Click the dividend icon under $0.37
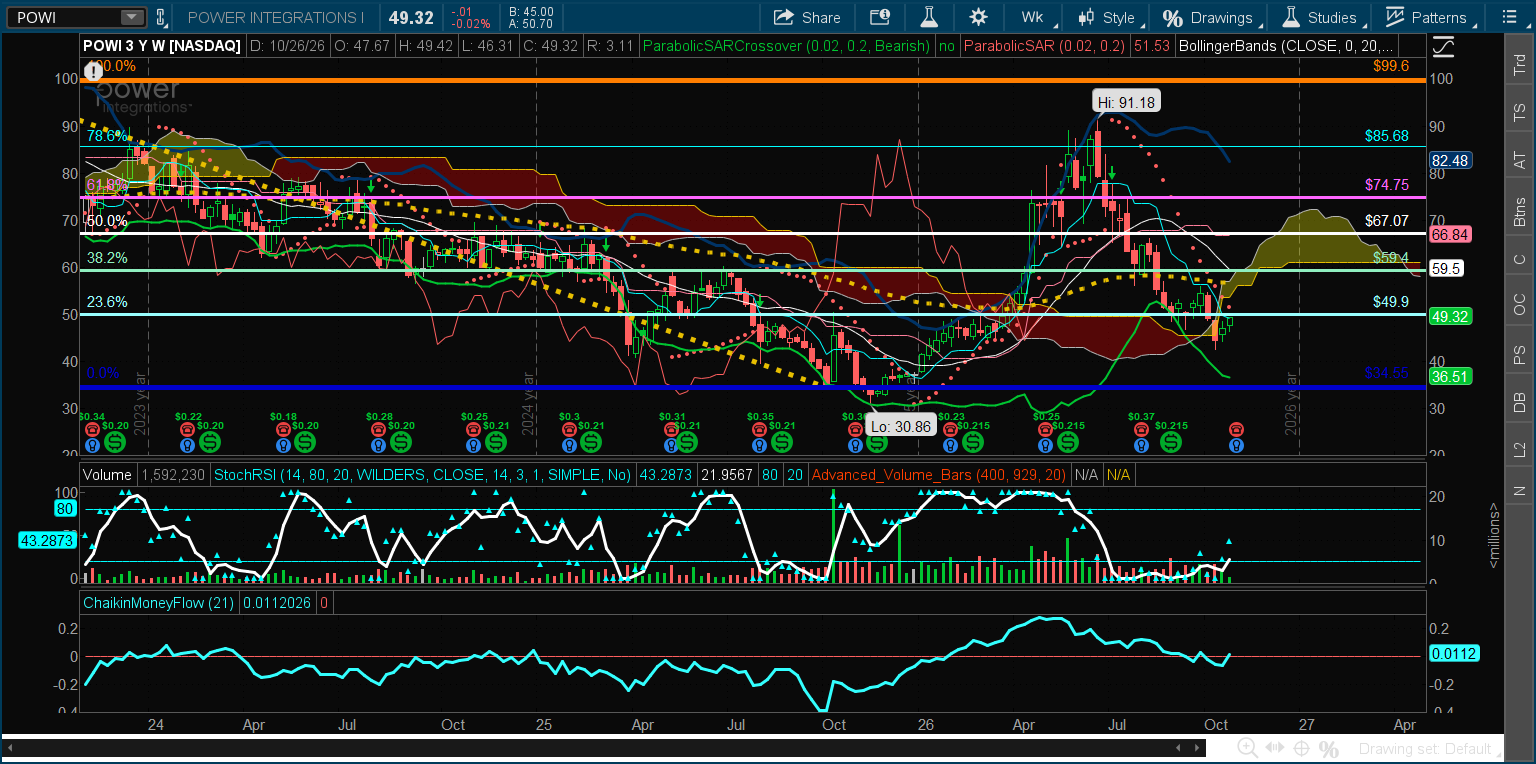 [1169, 441]
